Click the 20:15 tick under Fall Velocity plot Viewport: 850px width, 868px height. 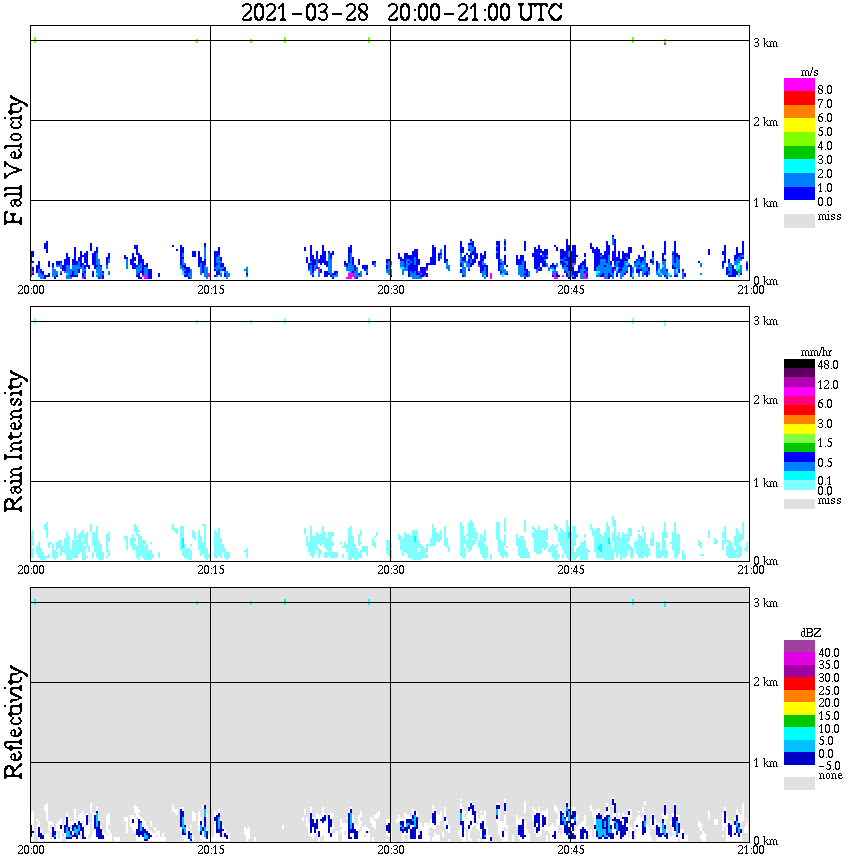pyautogui.click(x=210, y=290)
